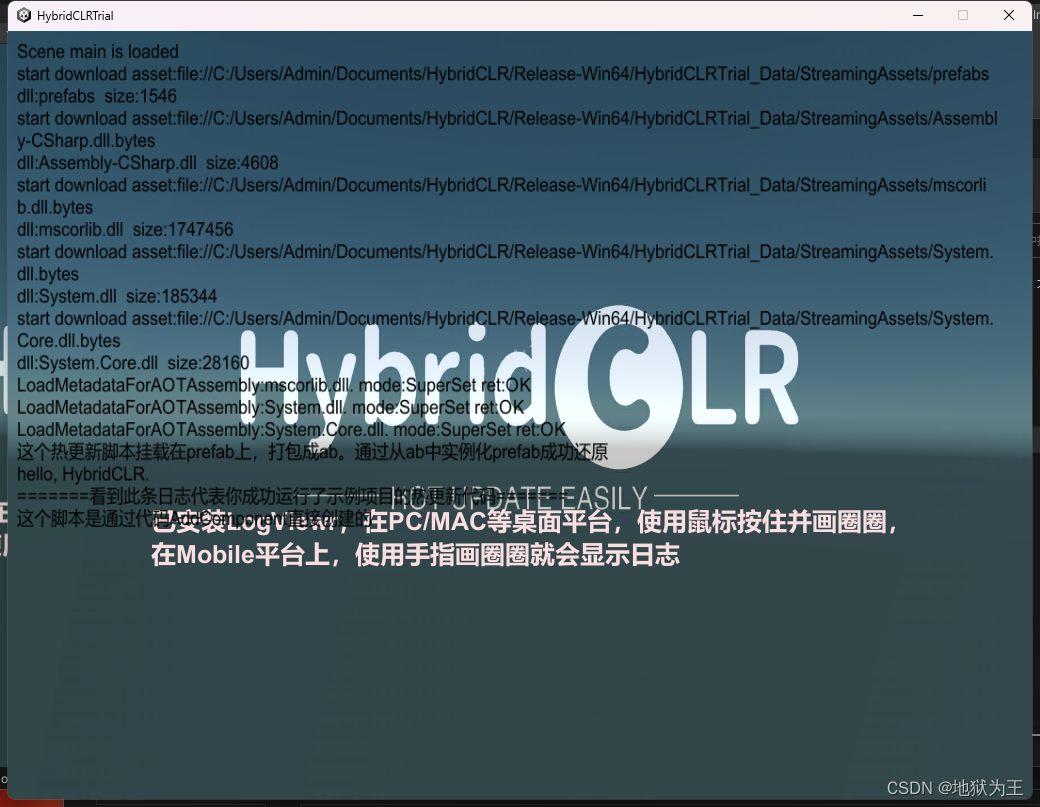The height and width of the screenshot is (807, 1040).
Task: Click the 'hello, HybridCLR.' log entry
Action: click(x=72, y=474)
